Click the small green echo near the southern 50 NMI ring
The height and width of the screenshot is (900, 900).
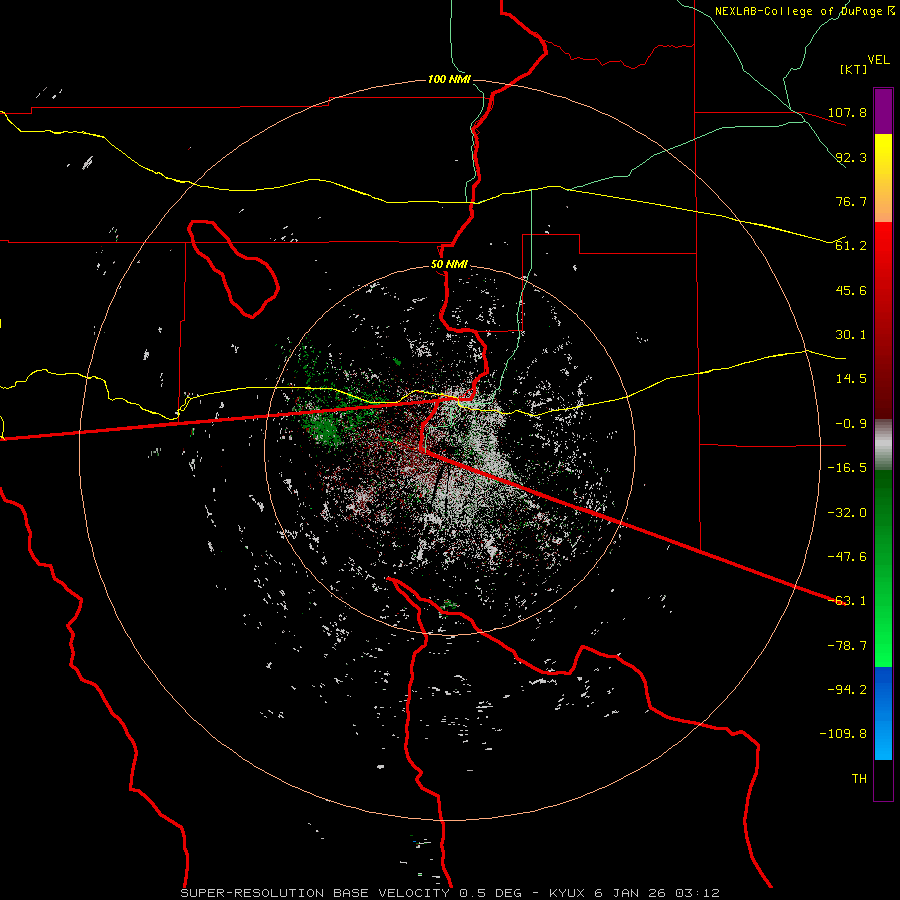(449, 604)
